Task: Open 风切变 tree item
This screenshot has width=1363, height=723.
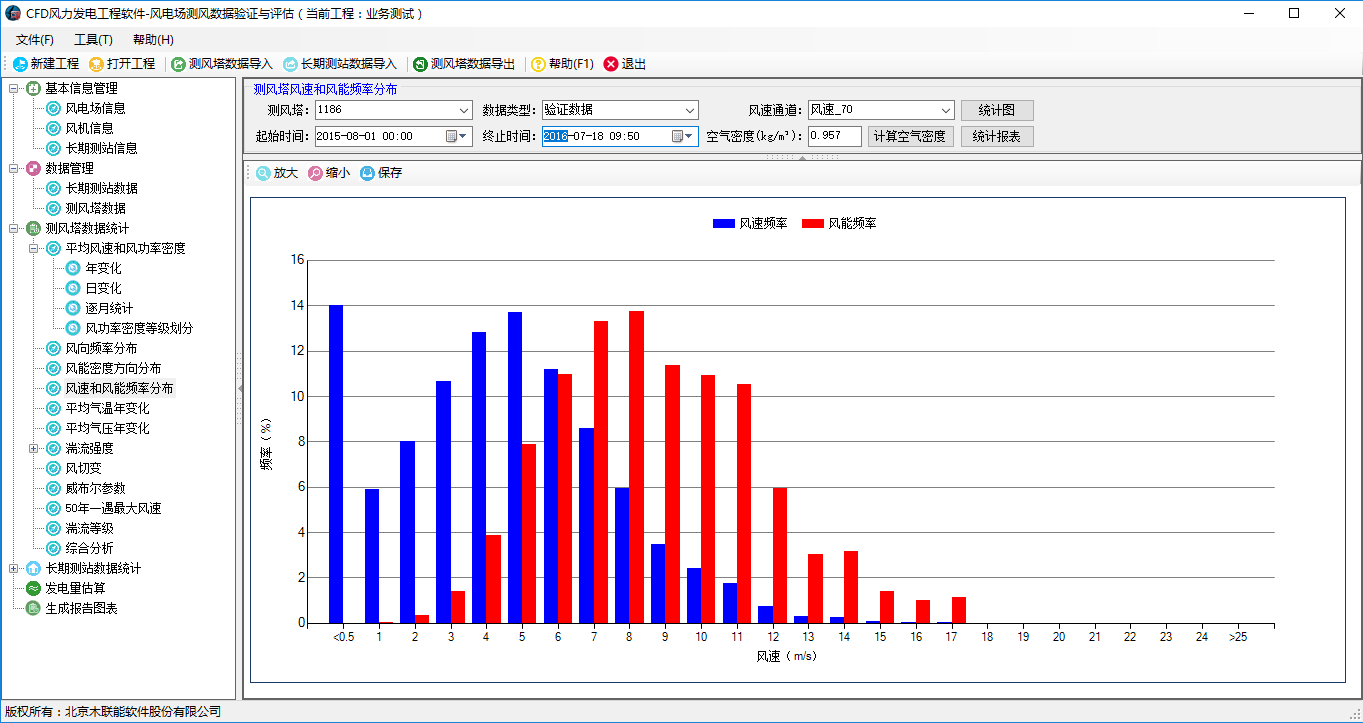Action: pos(83,468)
